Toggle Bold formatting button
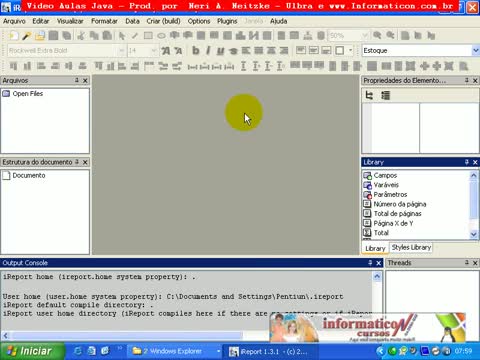Viewport: 480px width, 360px height. (x=196, y=51)
